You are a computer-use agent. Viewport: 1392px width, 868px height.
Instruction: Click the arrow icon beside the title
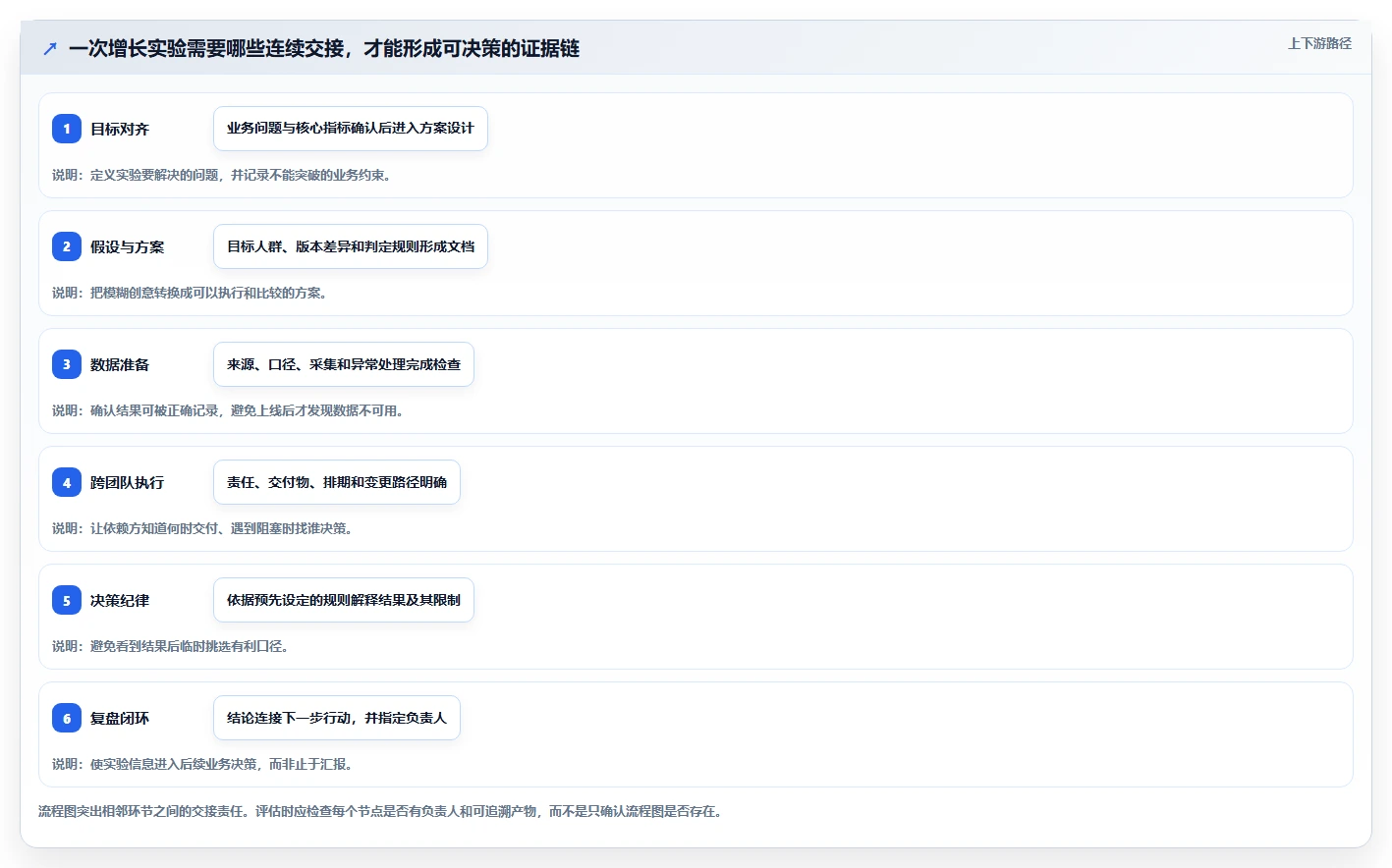50,48
